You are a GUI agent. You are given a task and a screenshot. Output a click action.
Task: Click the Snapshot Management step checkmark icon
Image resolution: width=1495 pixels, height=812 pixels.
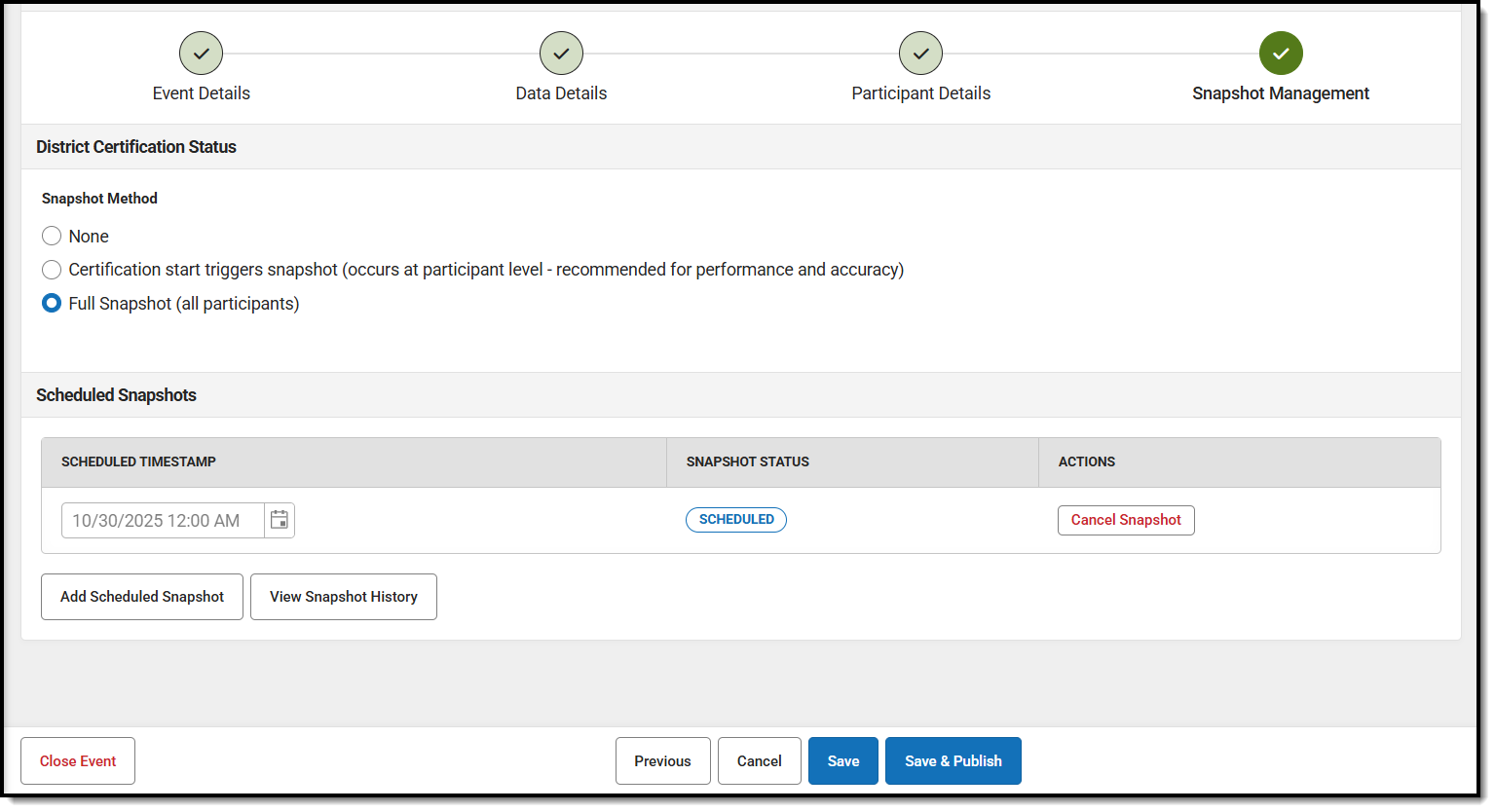[1280, 54]
